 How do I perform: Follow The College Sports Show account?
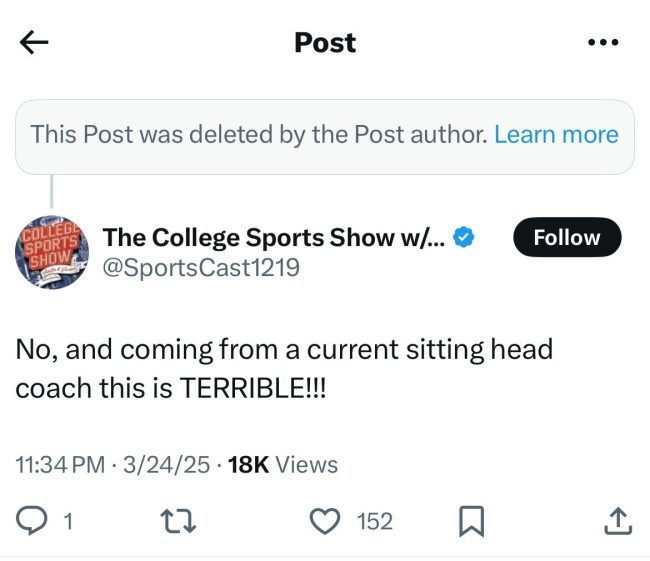[x=566, y=238]
